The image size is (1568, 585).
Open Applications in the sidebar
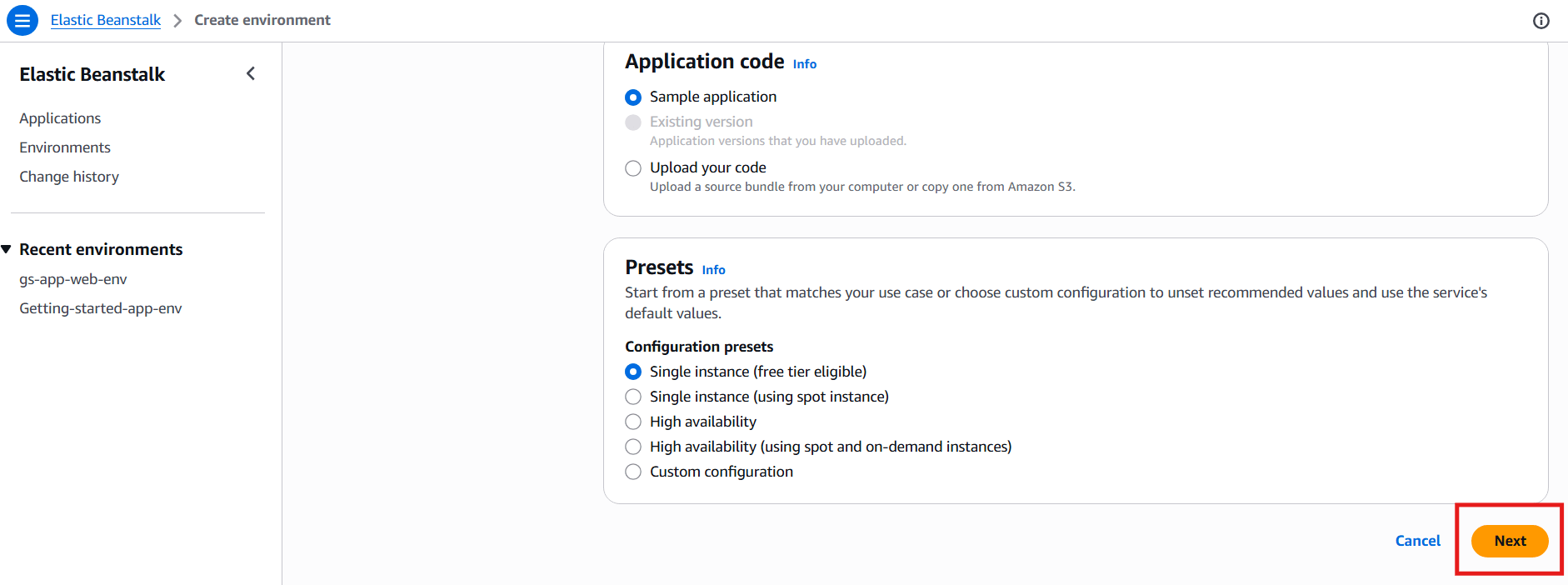point(60,118)
